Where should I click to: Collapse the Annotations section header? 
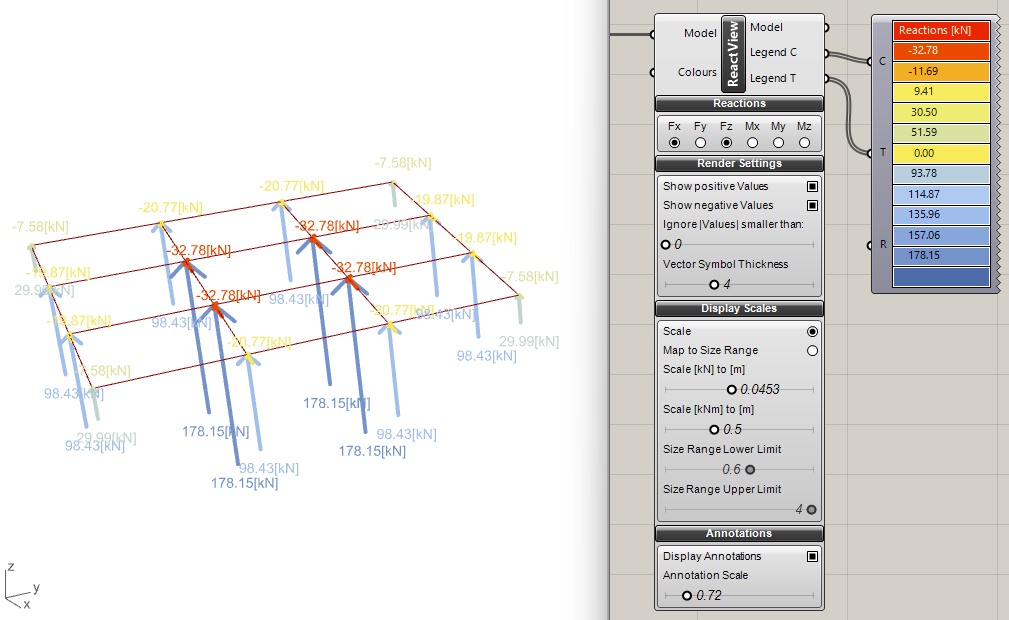point(739,534)
